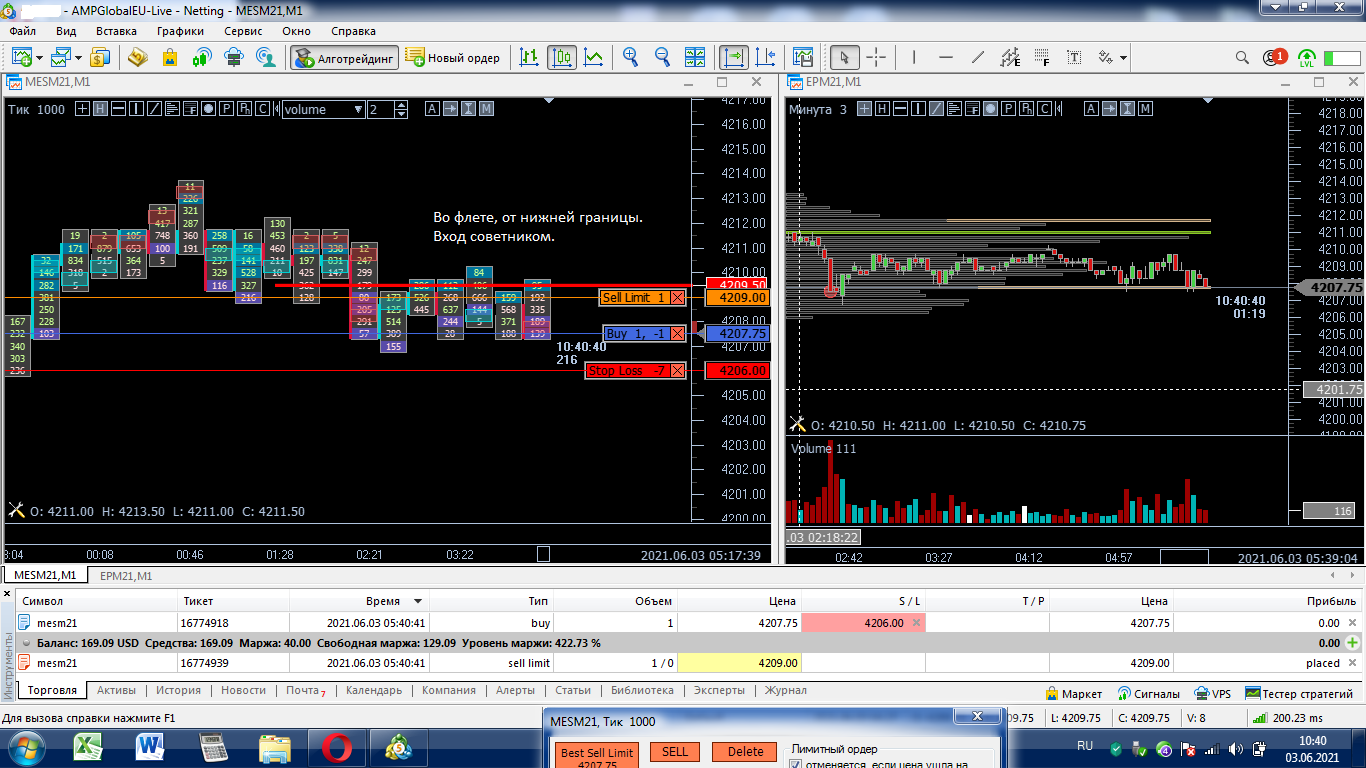
Task: Open the search magnifier in the toolbar
Action: pyautogui.click(x=1242, y=58)
